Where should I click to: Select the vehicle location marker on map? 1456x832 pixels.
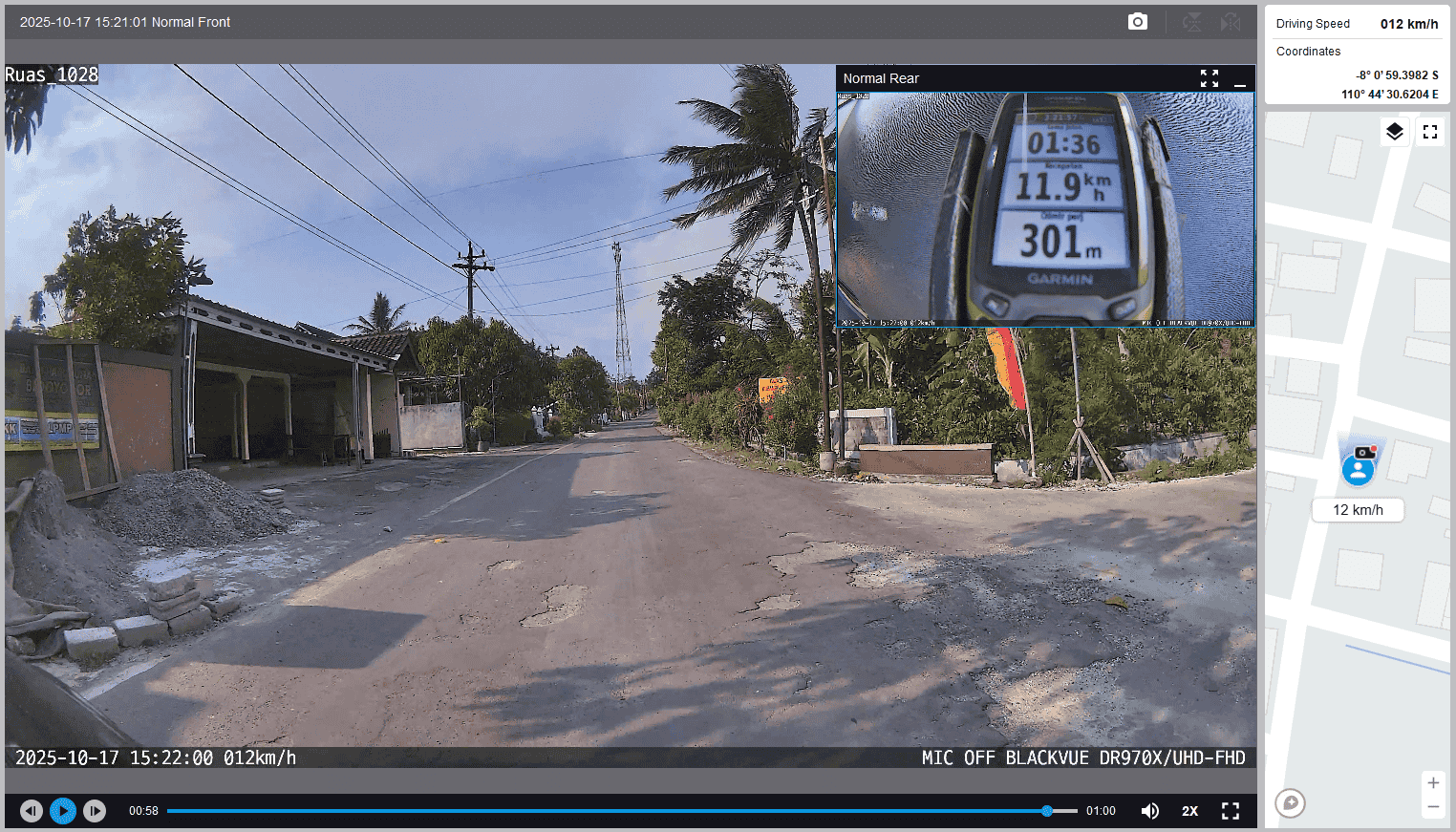pos(1359,467)
